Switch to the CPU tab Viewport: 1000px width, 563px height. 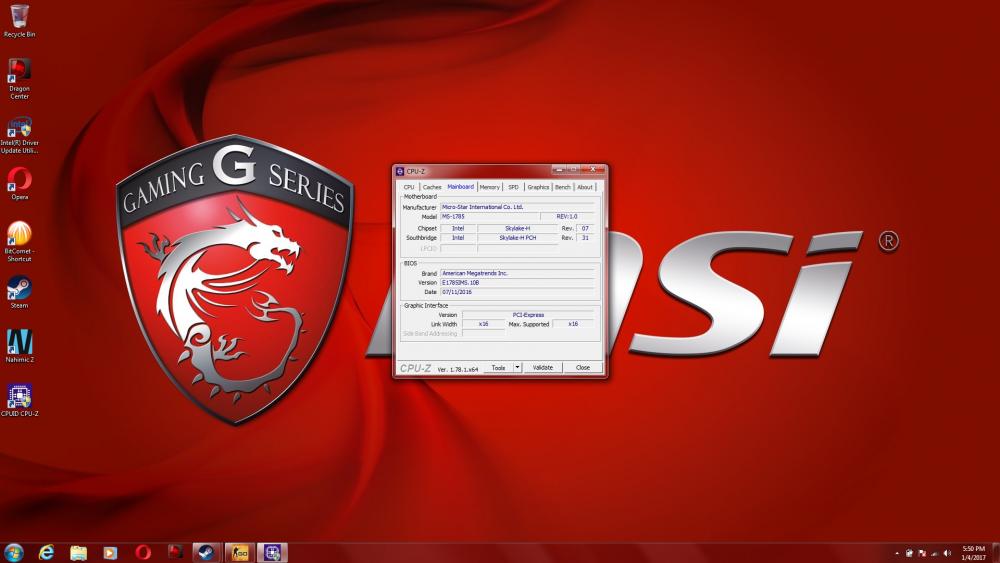point(409,187)
